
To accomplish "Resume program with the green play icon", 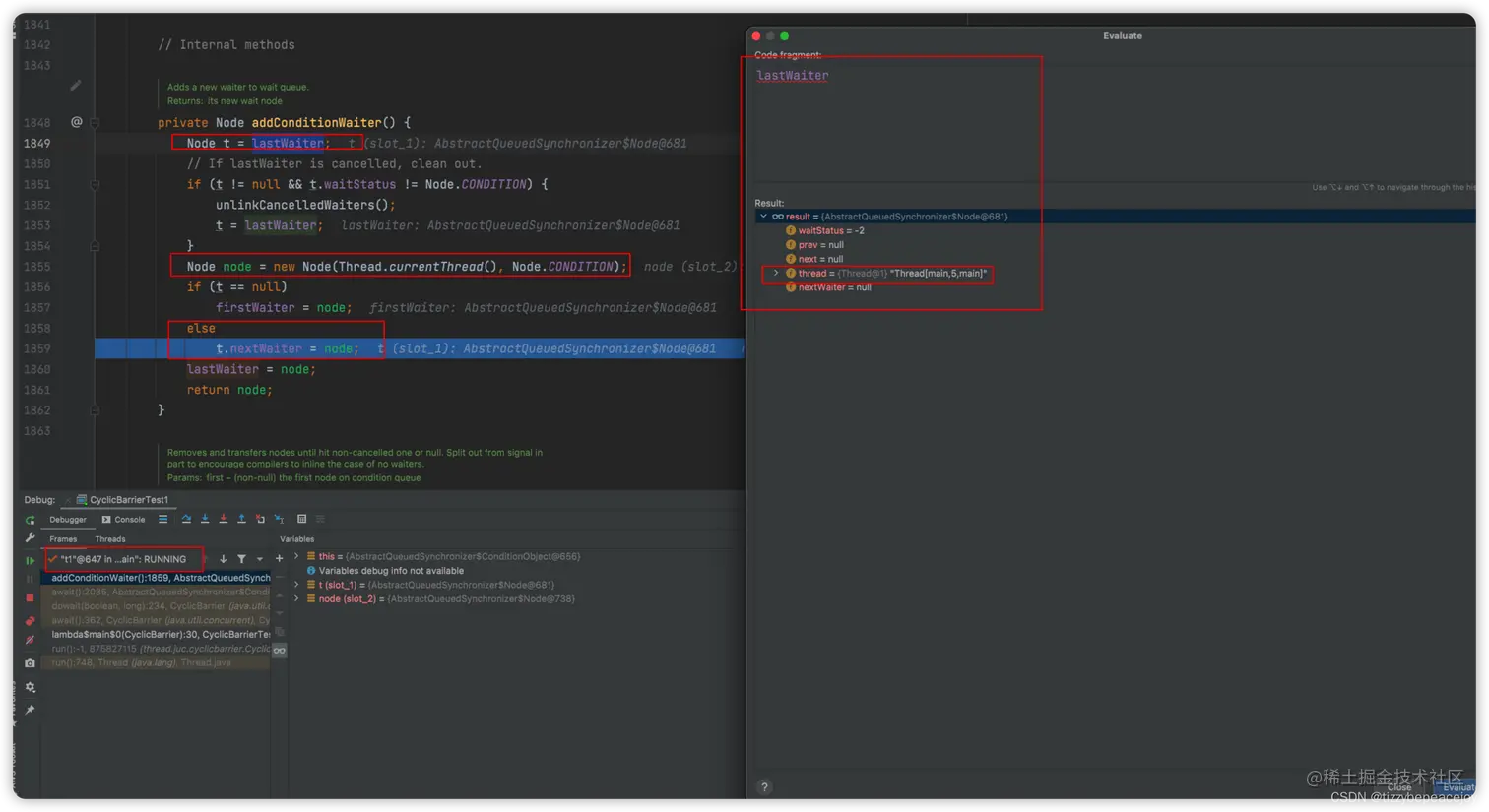I will 30,560.
